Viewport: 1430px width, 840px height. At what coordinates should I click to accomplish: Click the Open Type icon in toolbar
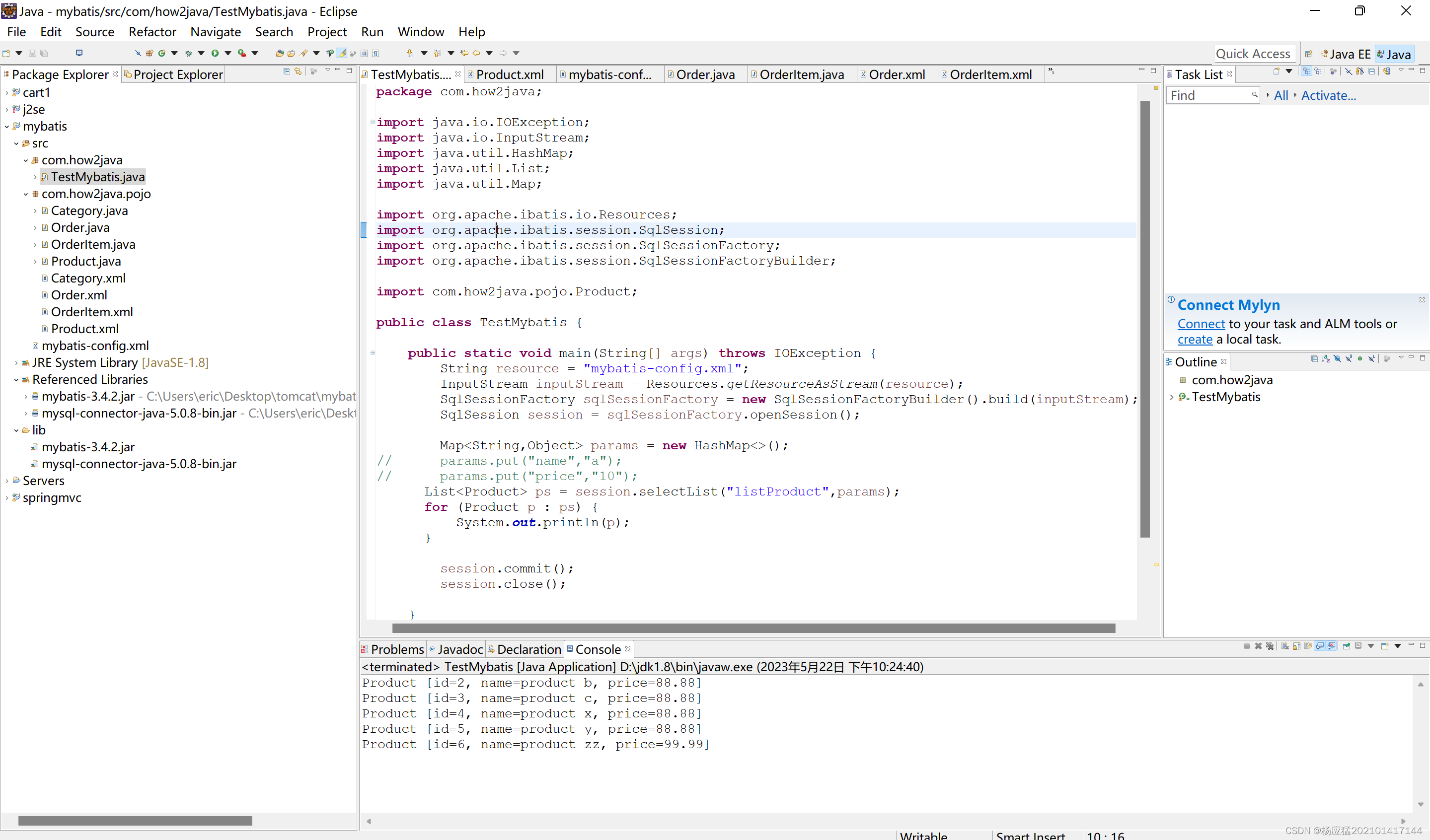[280, 53]
